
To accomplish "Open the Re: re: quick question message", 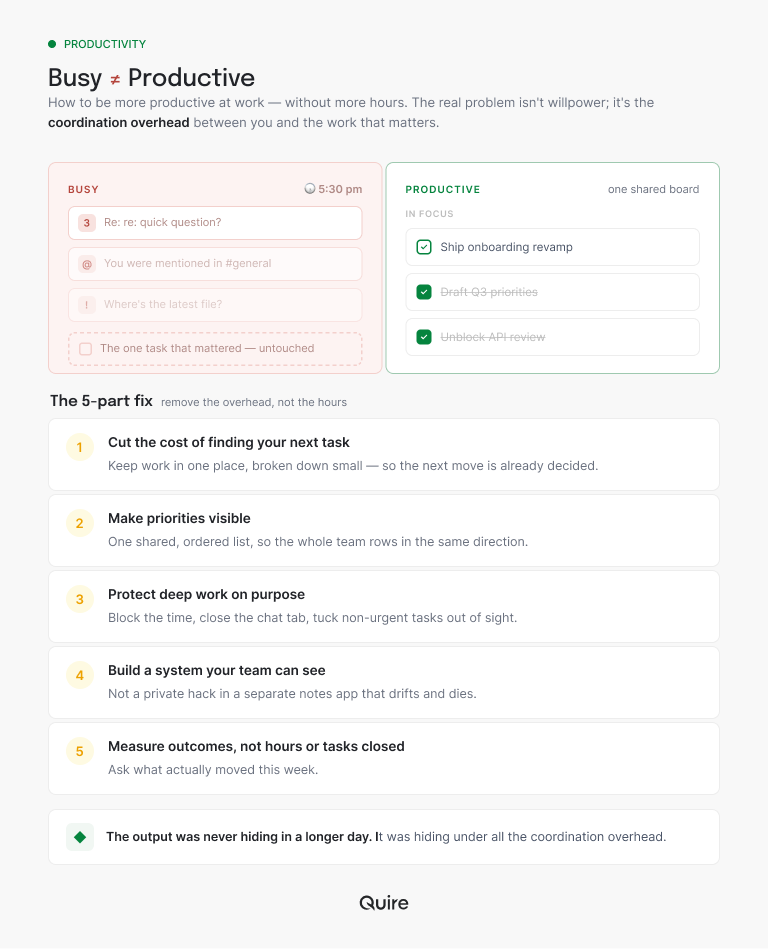I will pyautogui.click(x=215, y=223).
